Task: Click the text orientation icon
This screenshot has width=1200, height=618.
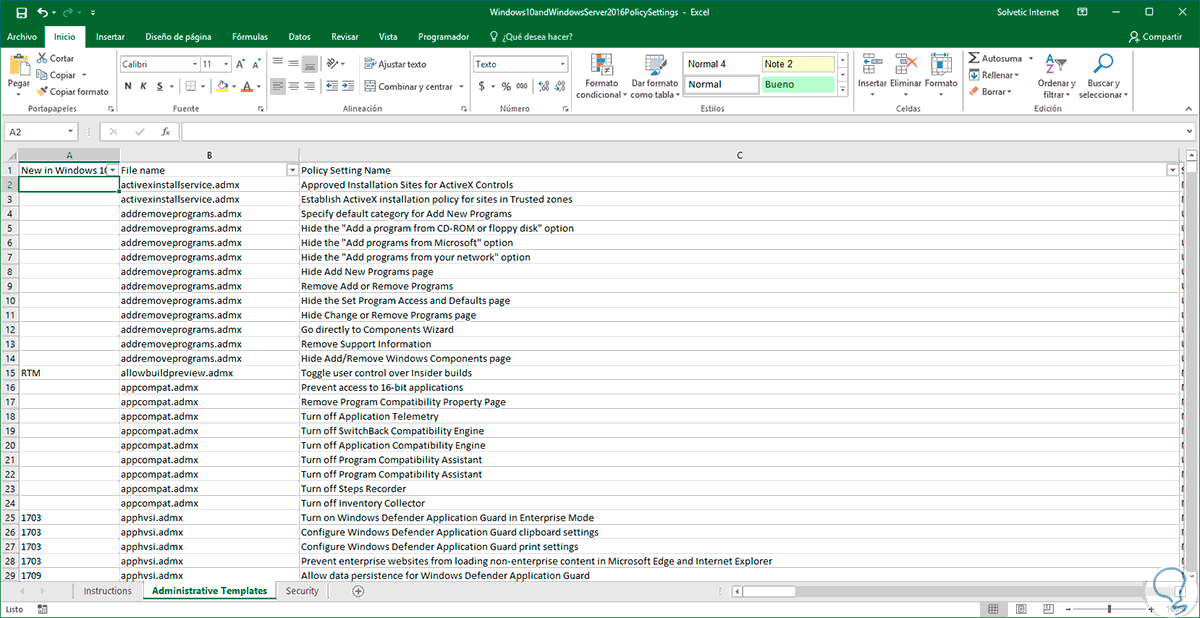Action: coord(334,64)
